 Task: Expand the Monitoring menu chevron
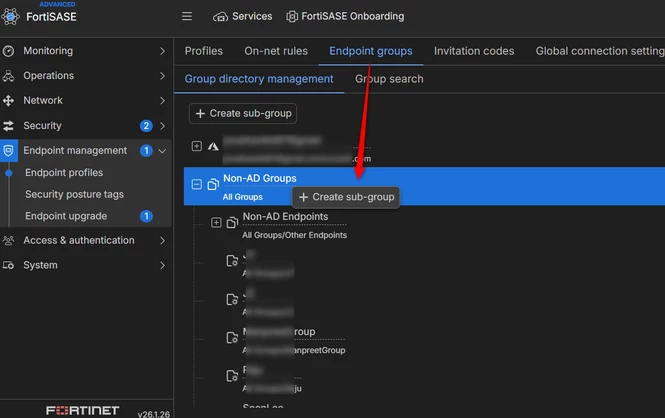[x=162, y=51]
